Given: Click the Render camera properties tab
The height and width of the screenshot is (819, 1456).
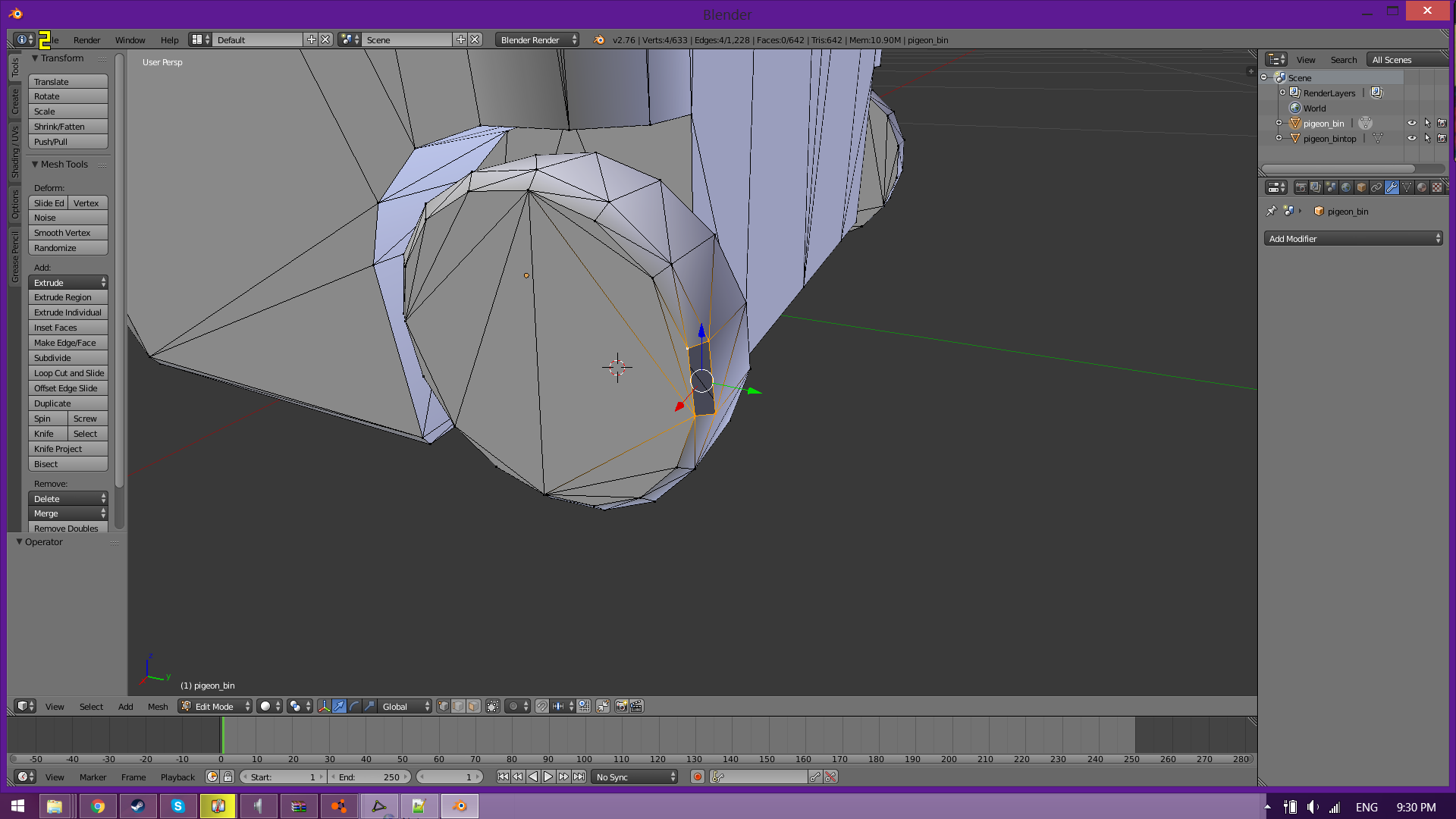Looking at the screenshot, I should [x=1301, y=187].
